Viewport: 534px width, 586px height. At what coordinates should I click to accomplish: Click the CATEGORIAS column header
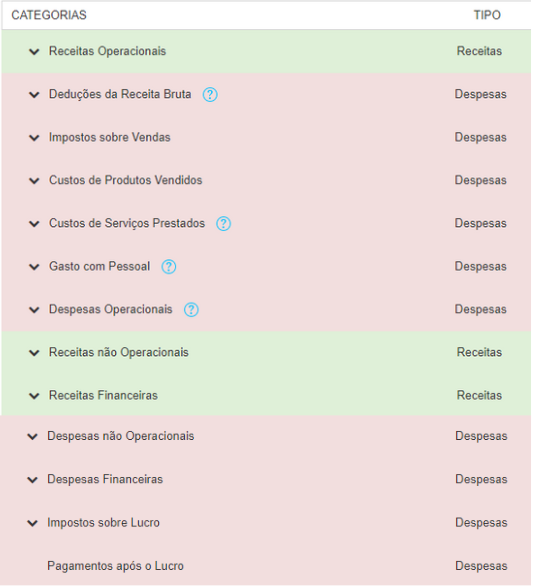click(x=49, y=15)
